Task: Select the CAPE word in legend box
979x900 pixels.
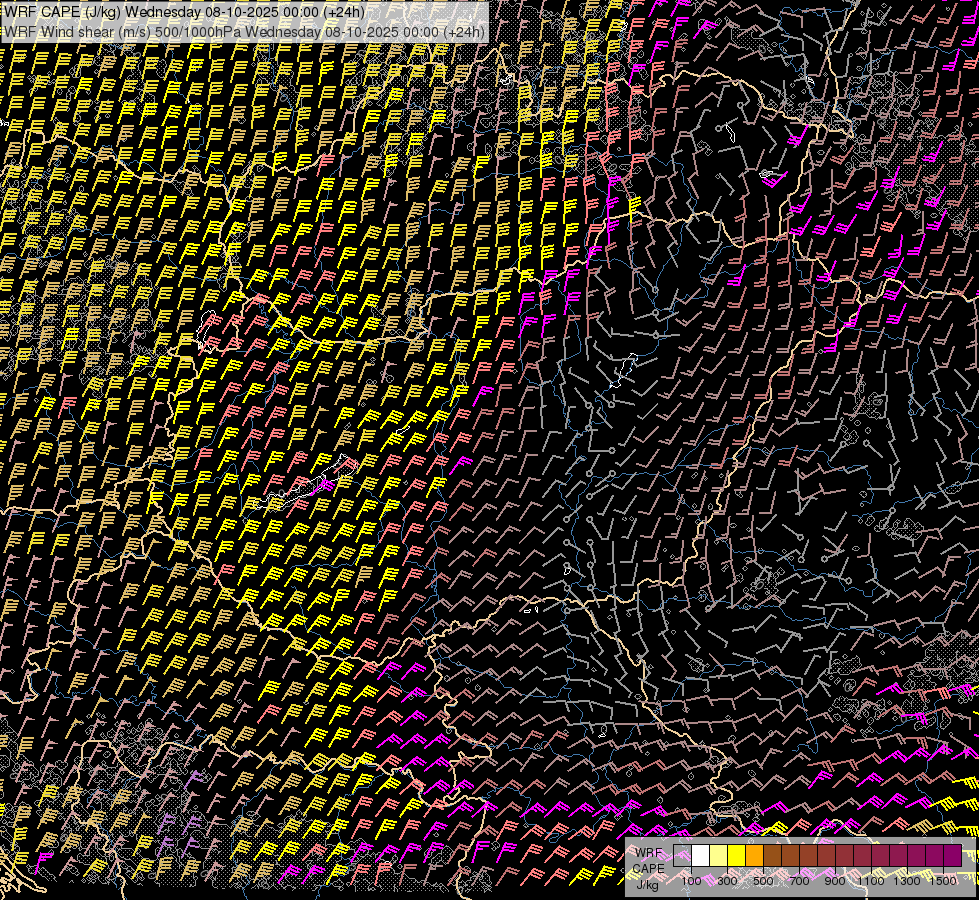Action: click(x=650, y=868)
